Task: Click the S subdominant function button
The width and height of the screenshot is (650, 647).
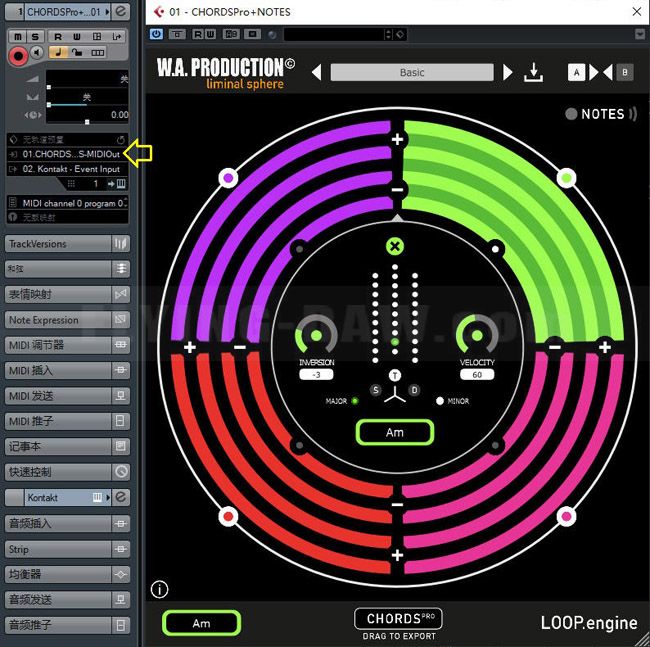Action: click(x=376, y=390)
